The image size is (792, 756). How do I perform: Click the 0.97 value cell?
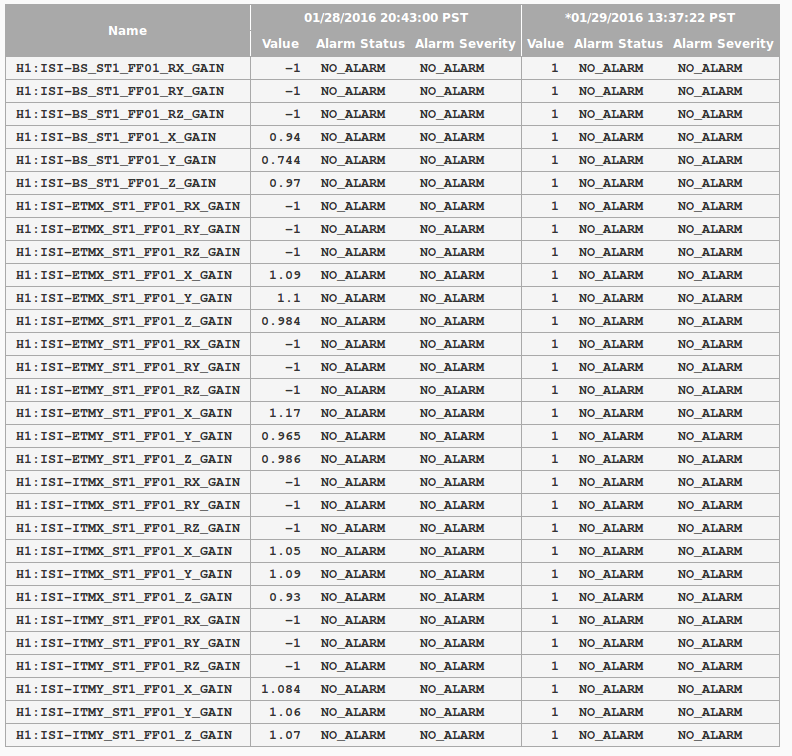(x=285, y=183)
